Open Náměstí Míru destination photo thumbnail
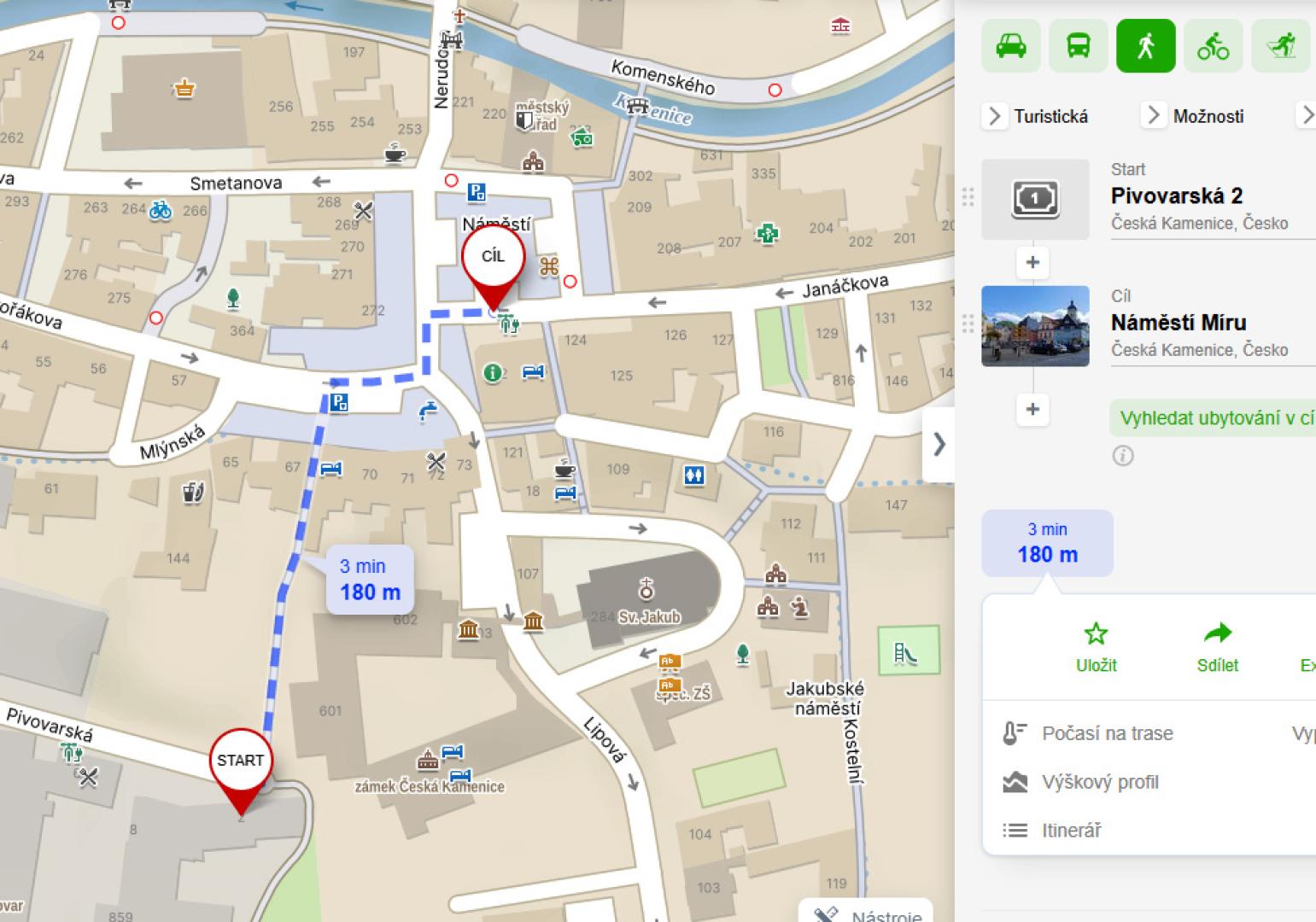Screen dimensions: 1316x922 click(1035, 326)
